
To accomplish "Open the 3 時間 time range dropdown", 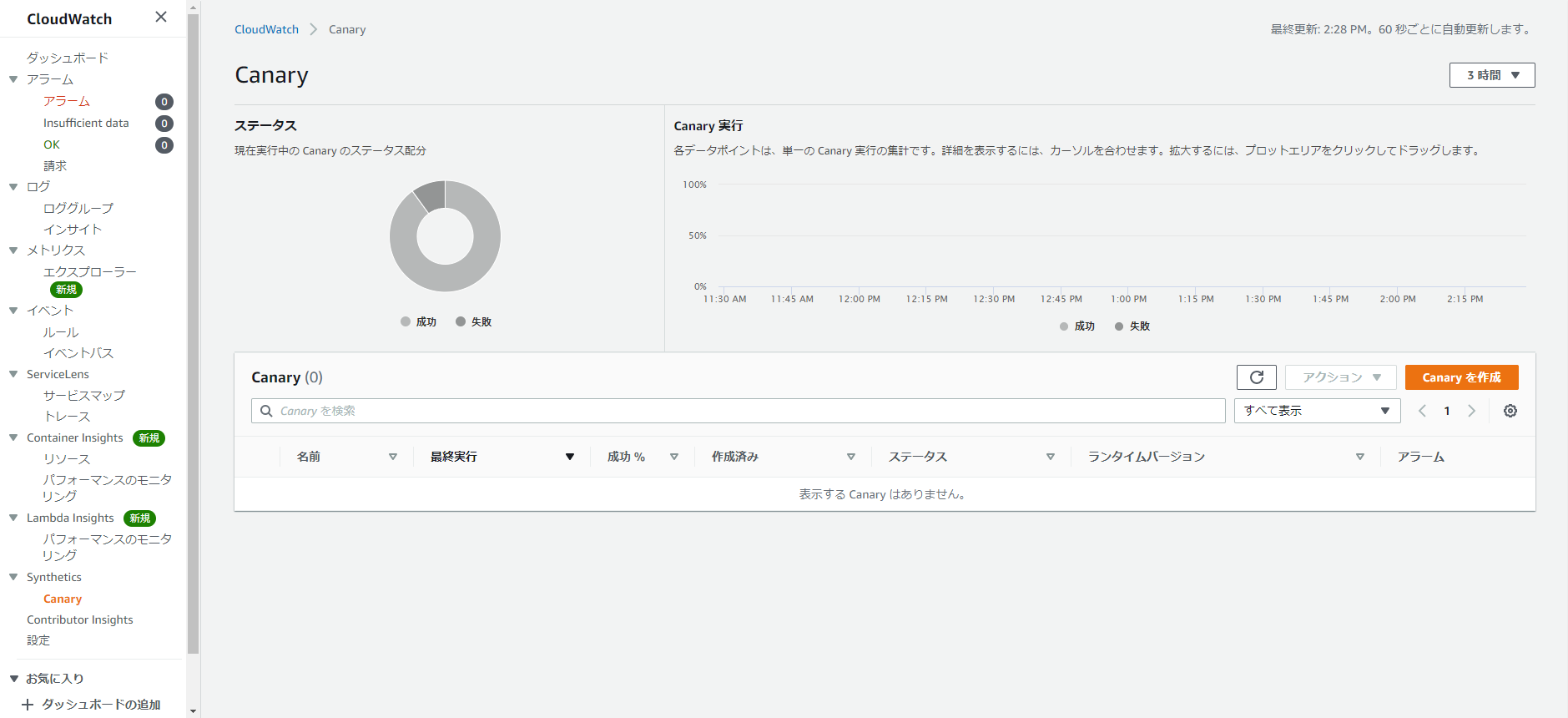I will 1492,75.
